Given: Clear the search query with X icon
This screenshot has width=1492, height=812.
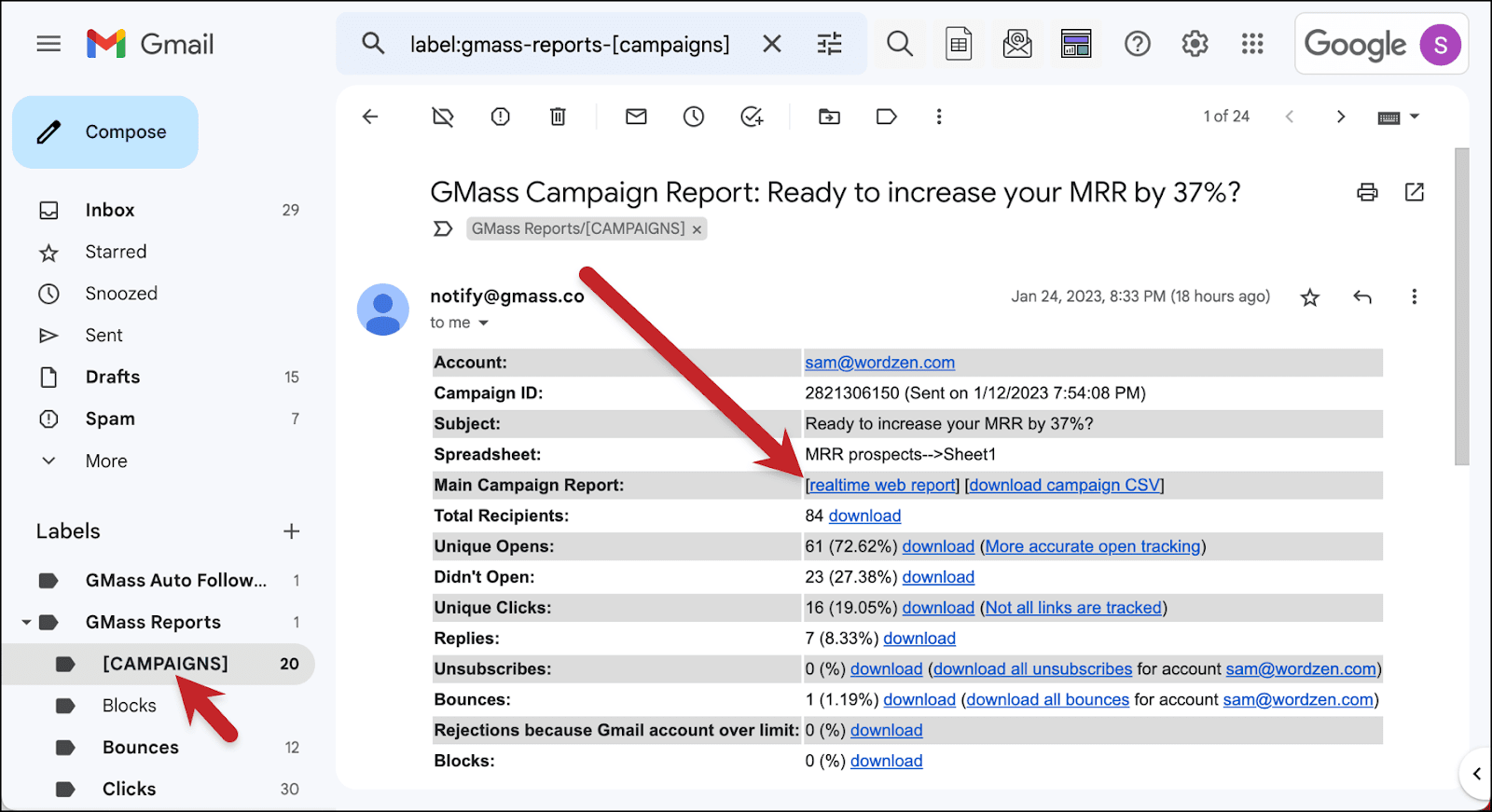Looking at the screenshot, I should [772, 44].
